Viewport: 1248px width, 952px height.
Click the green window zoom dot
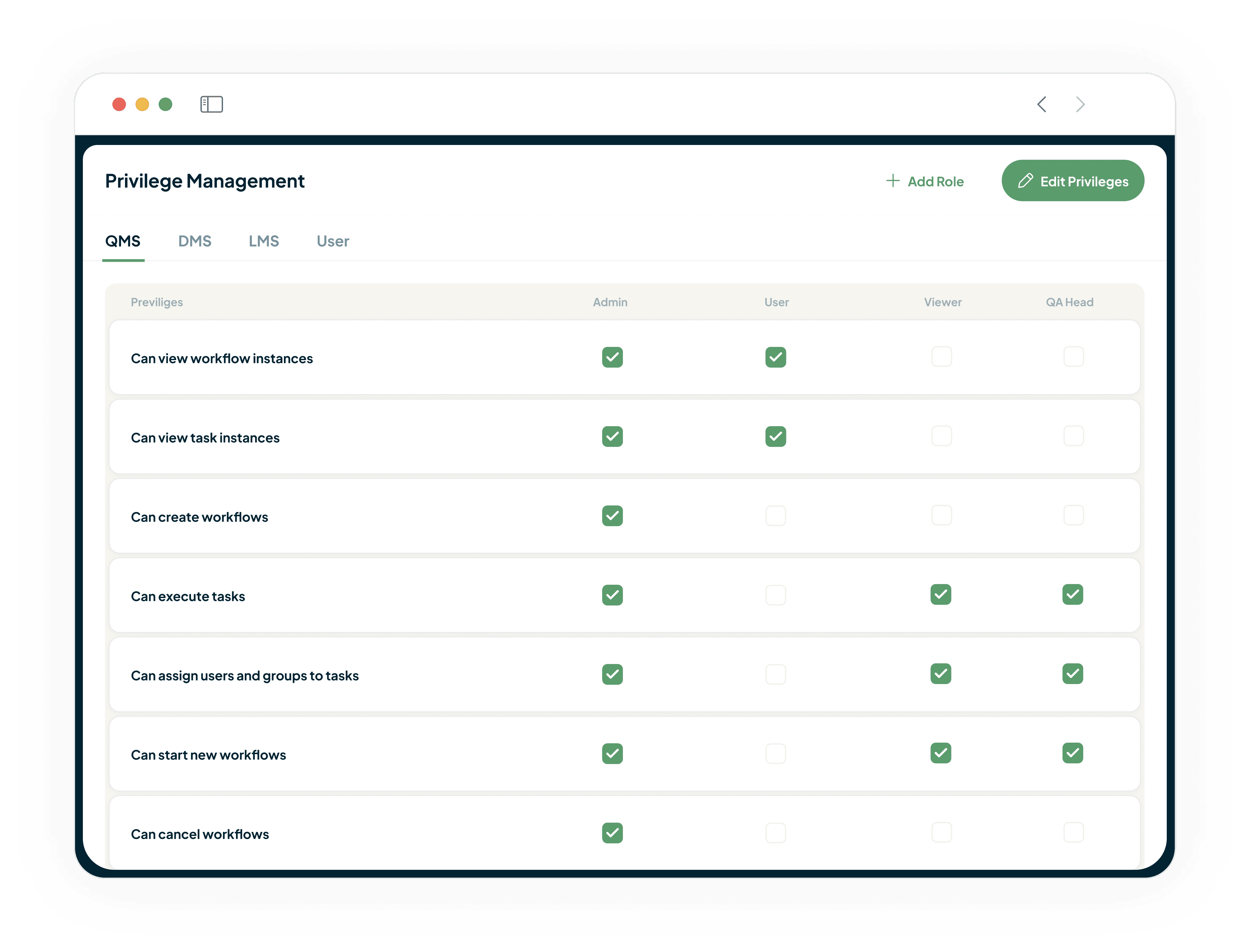pos(165,104)
